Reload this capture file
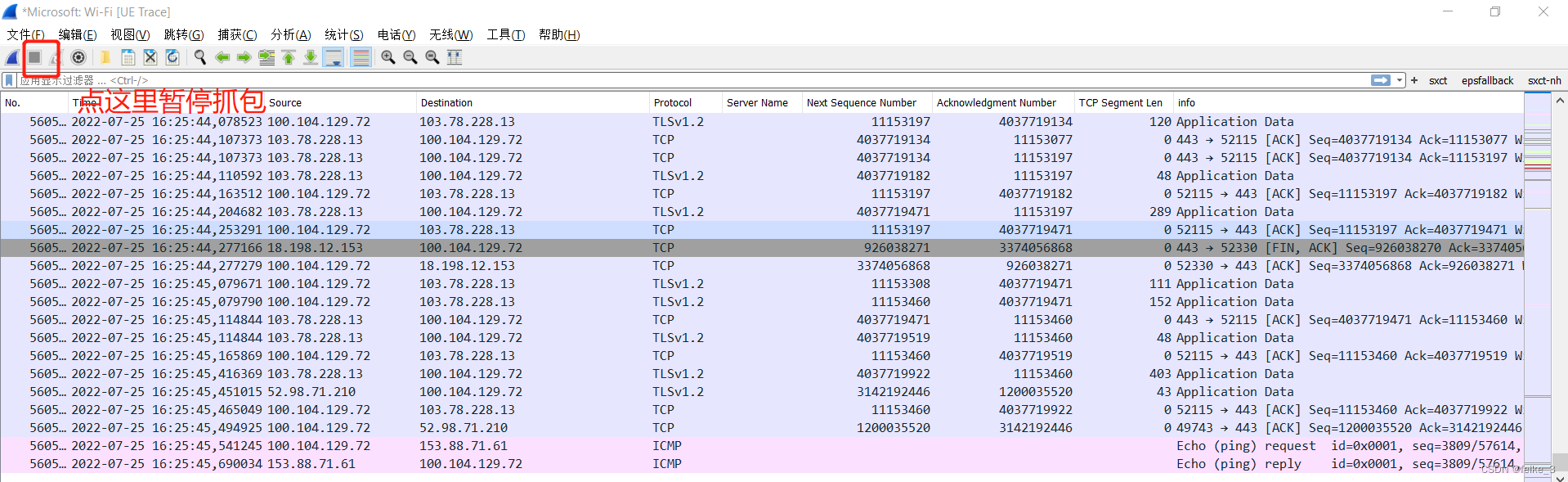 (172, 57)
